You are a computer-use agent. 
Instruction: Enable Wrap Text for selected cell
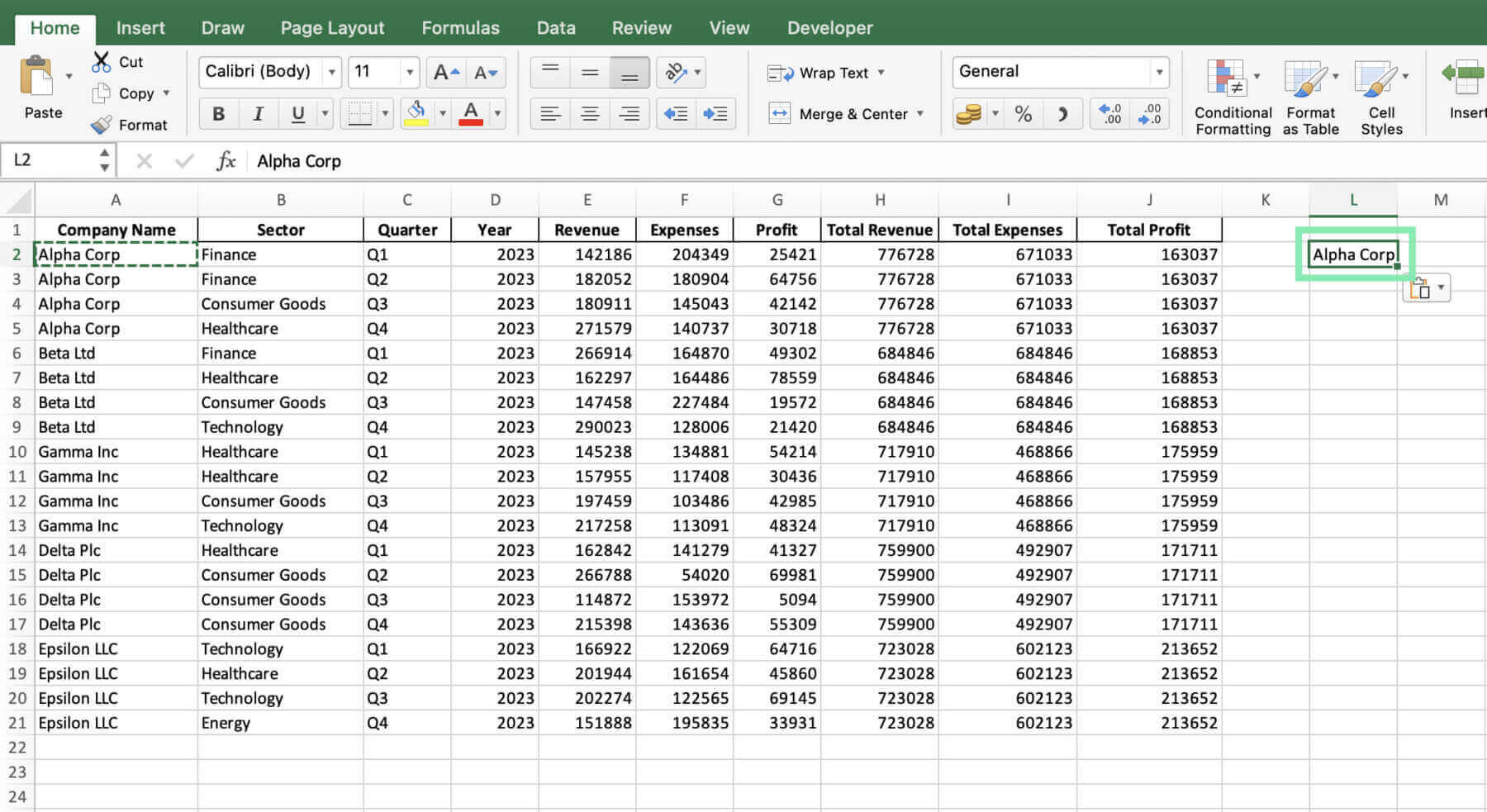coord(825,73)
